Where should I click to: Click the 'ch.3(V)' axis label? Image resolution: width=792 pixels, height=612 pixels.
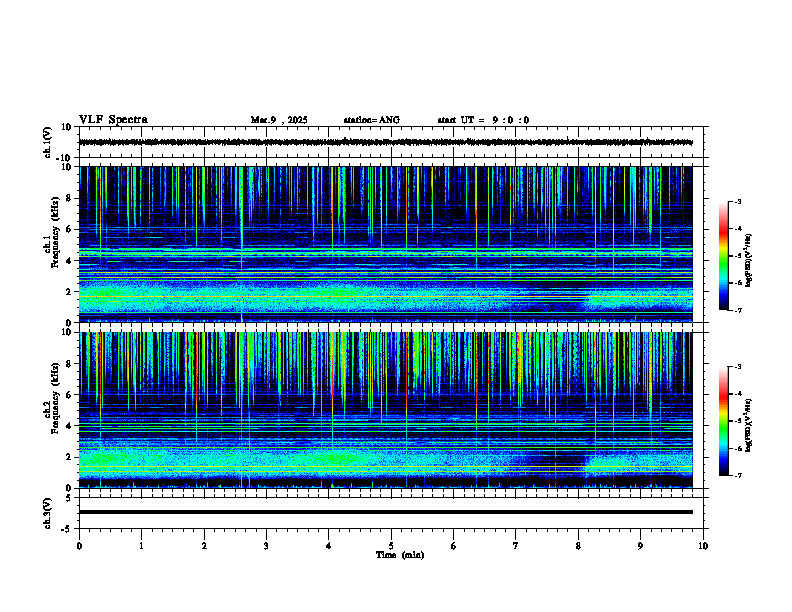(x=47, y=513)
